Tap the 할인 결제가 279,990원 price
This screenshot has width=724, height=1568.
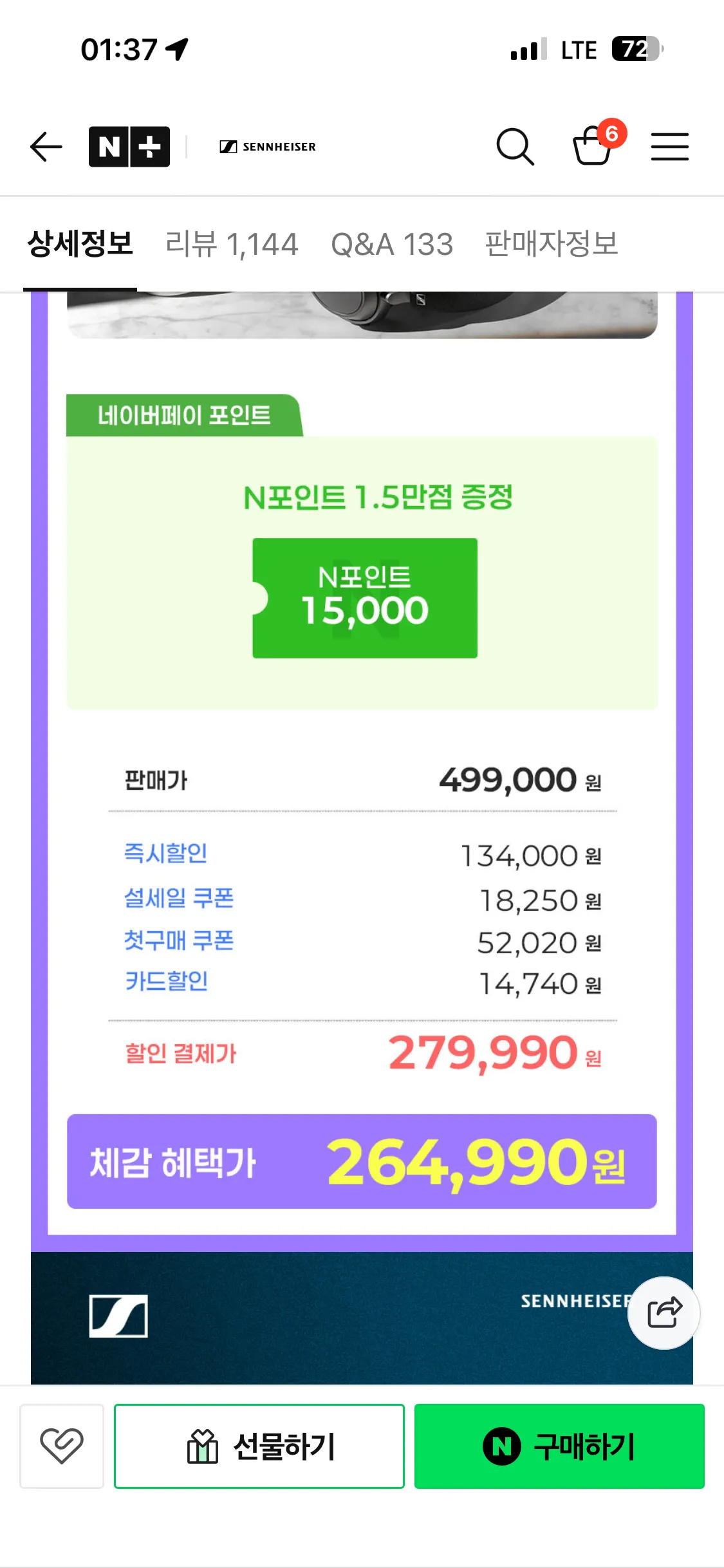(x=363, y=1053)
